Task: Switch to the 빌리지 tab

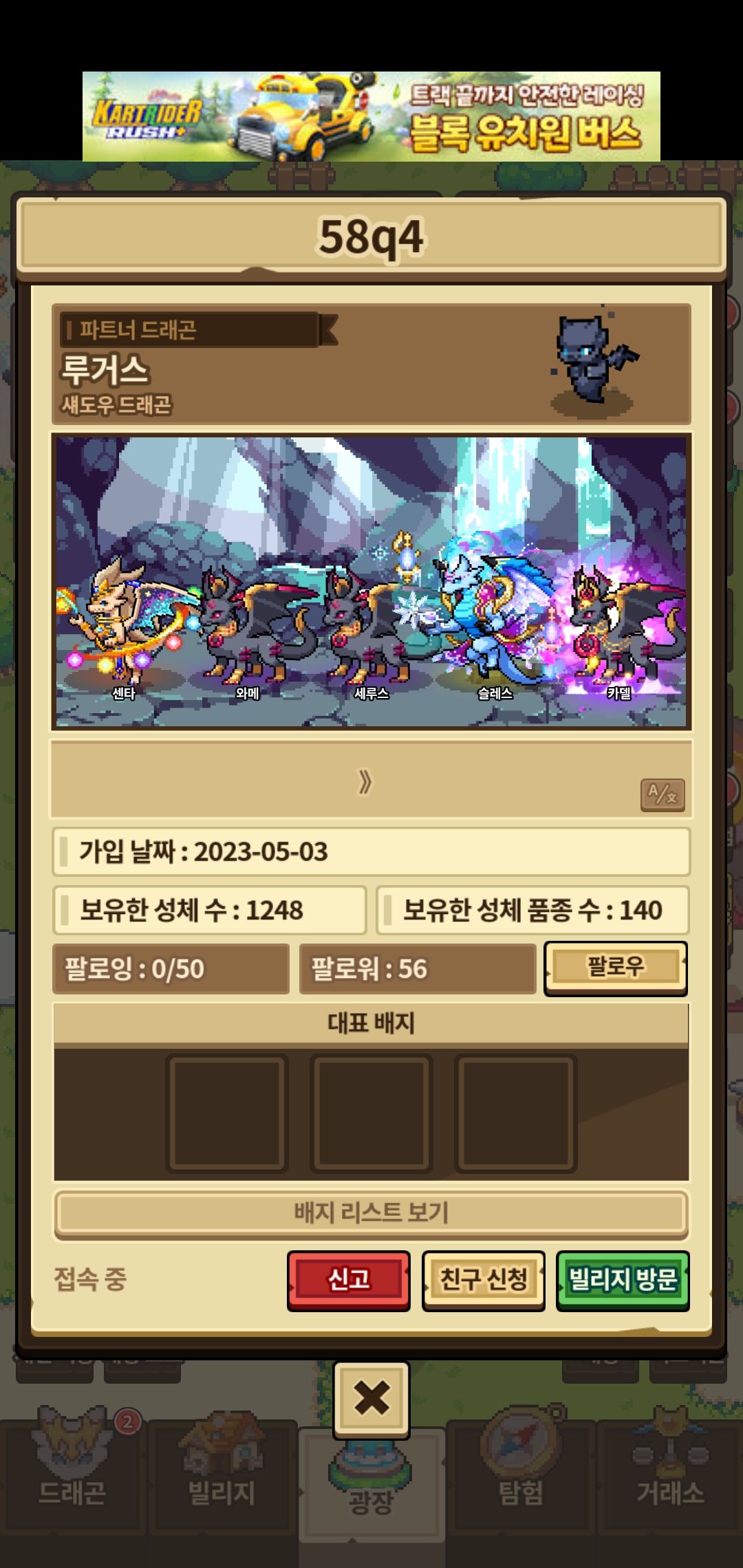Action: tap(222, 1470)
